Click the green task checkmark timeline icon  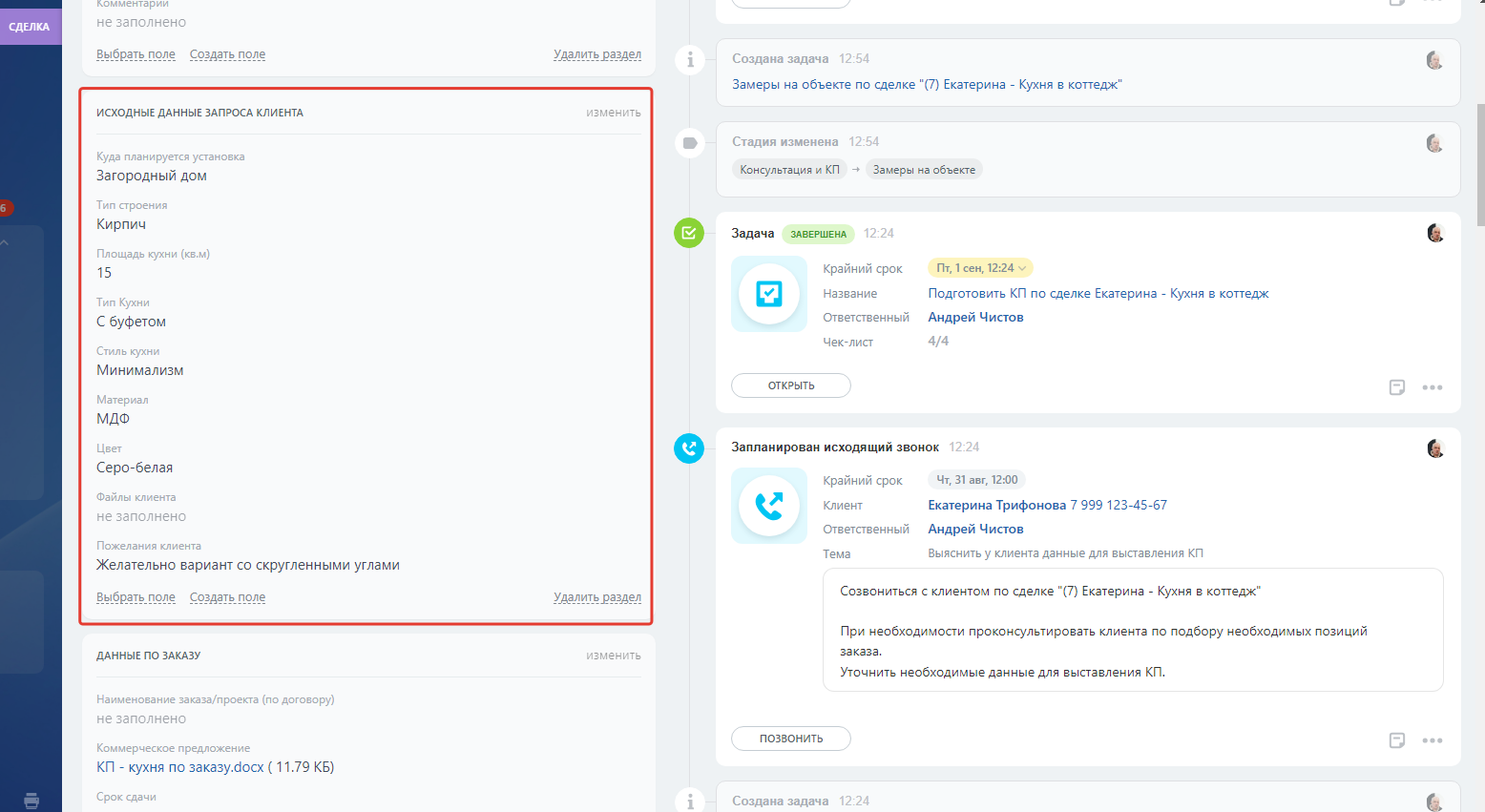(689, 233)
